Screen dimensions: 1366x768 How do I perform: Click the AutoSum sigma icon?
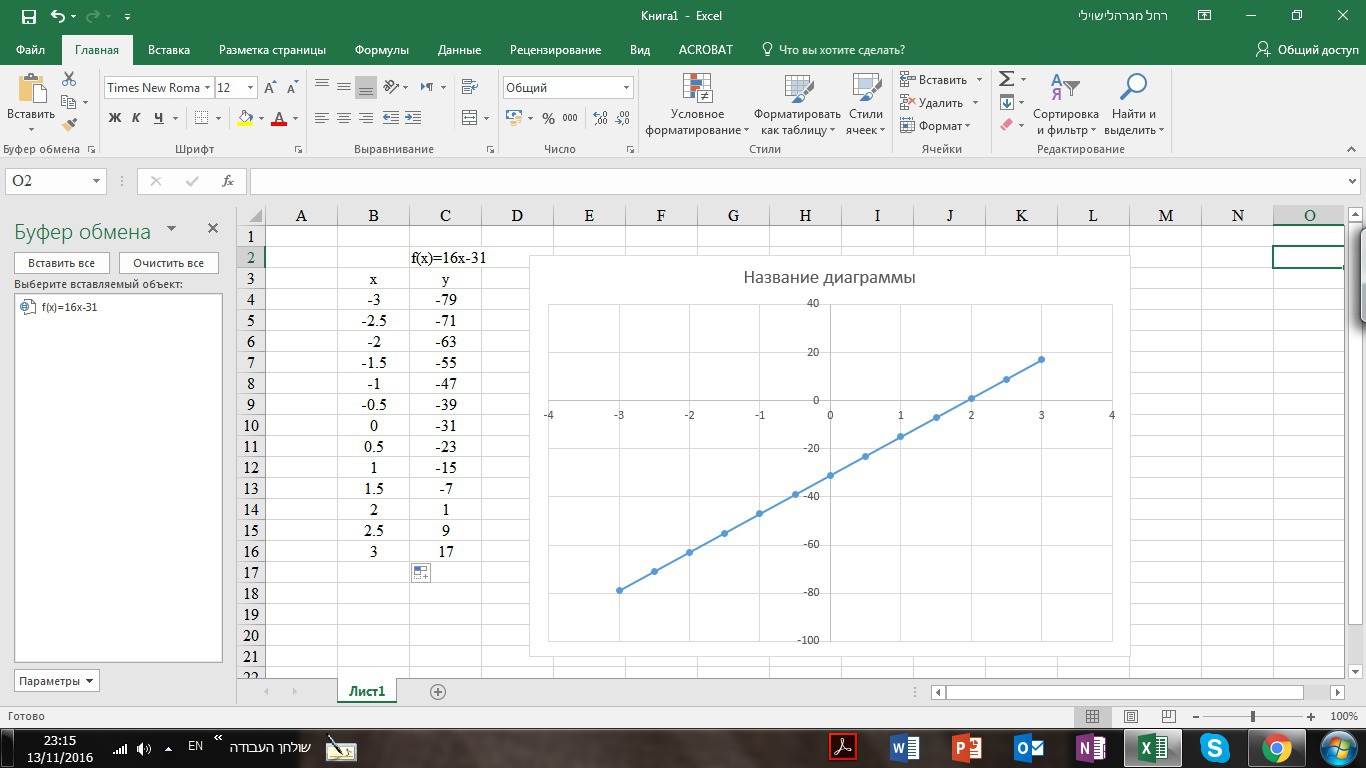click(1007, 79)
